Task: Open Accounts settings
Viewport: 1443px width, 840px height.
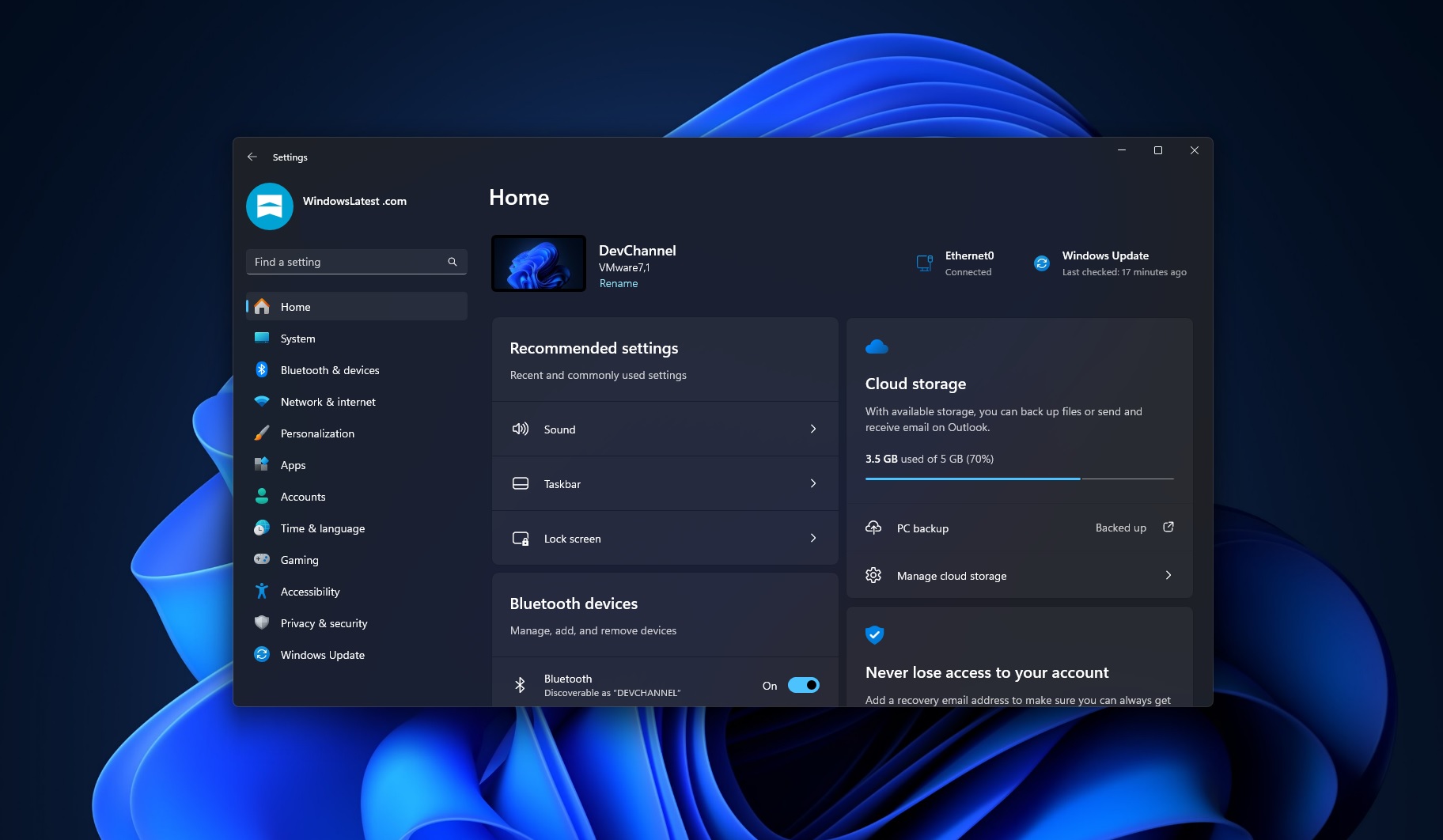Action: (x=357, y=497)
